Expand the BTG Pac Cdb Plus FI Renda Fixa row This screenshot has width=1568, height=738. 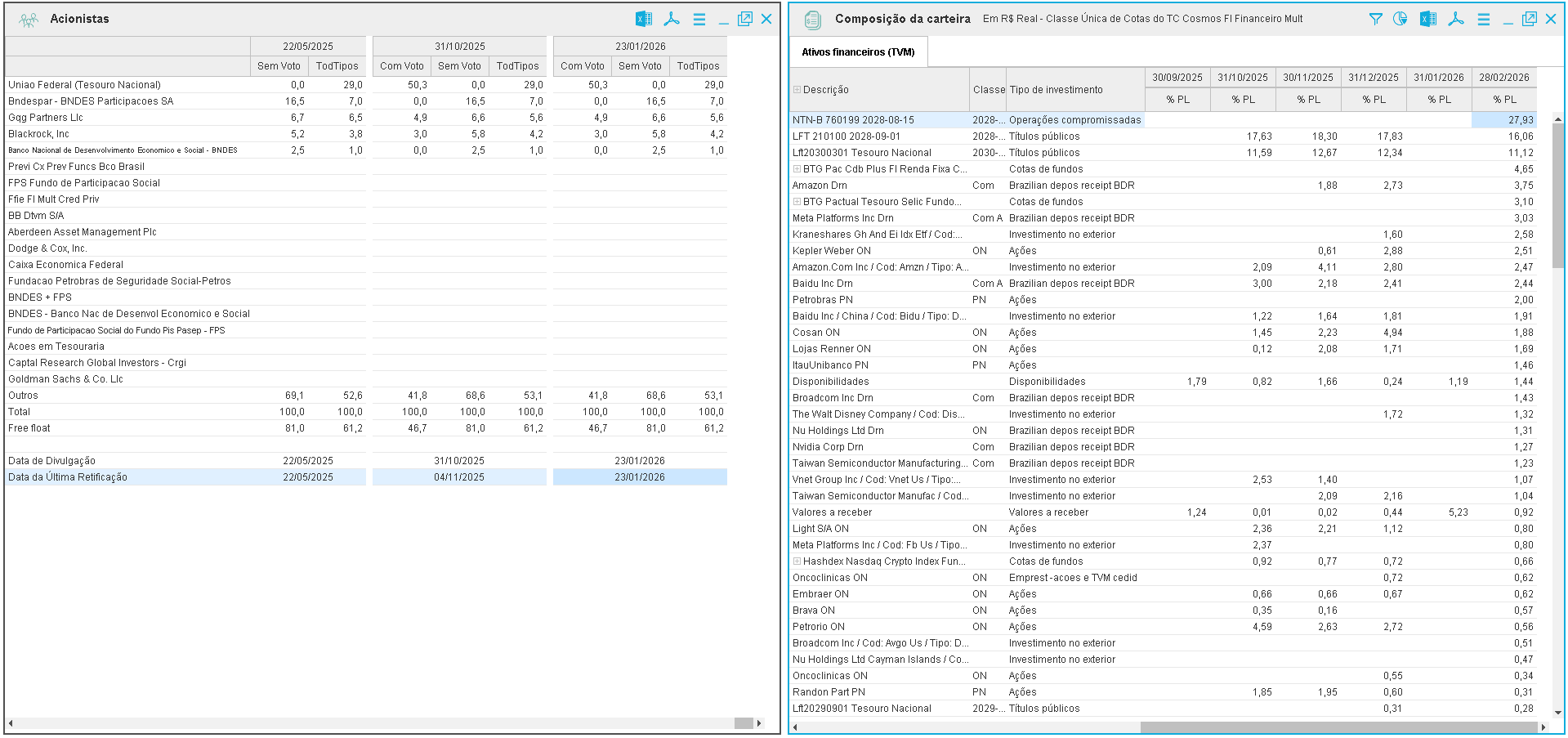[x=797, y=169]
